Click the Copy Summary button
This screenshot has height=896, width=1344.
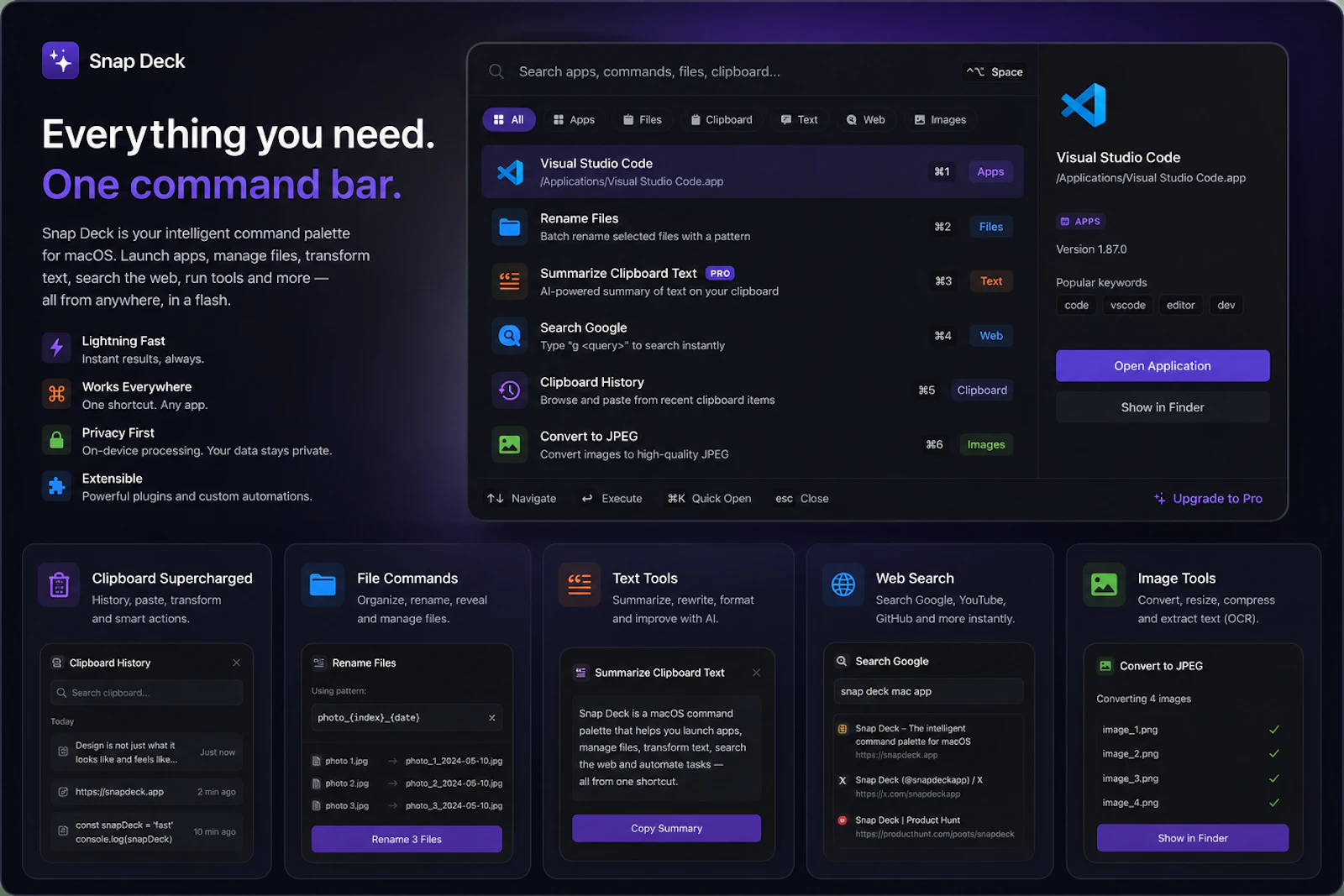click(x=666, y=828)
